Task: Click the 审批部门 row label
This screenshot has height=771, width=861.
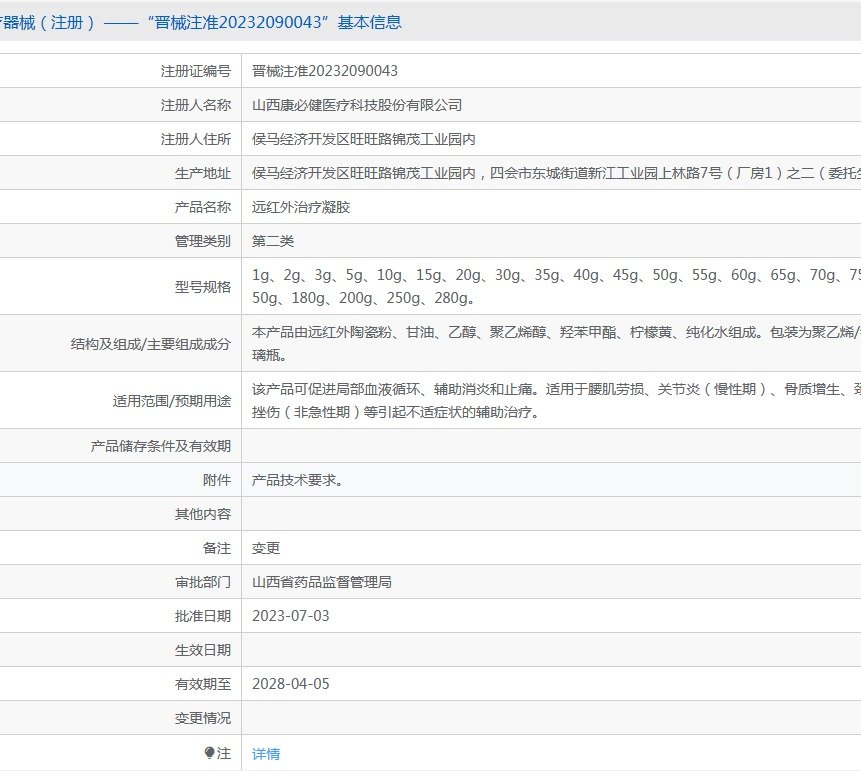Action: (x=203, y=582)
